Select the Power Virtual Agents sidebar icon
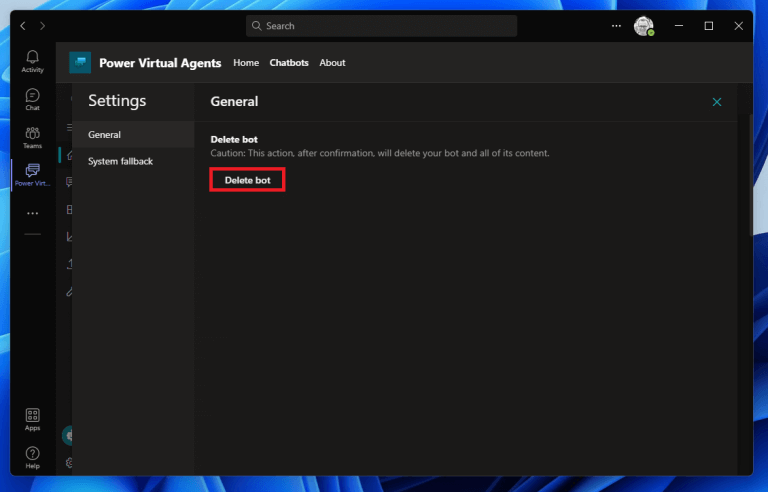Viewport: 768px width, 492px height. click(x=32, y=175)
